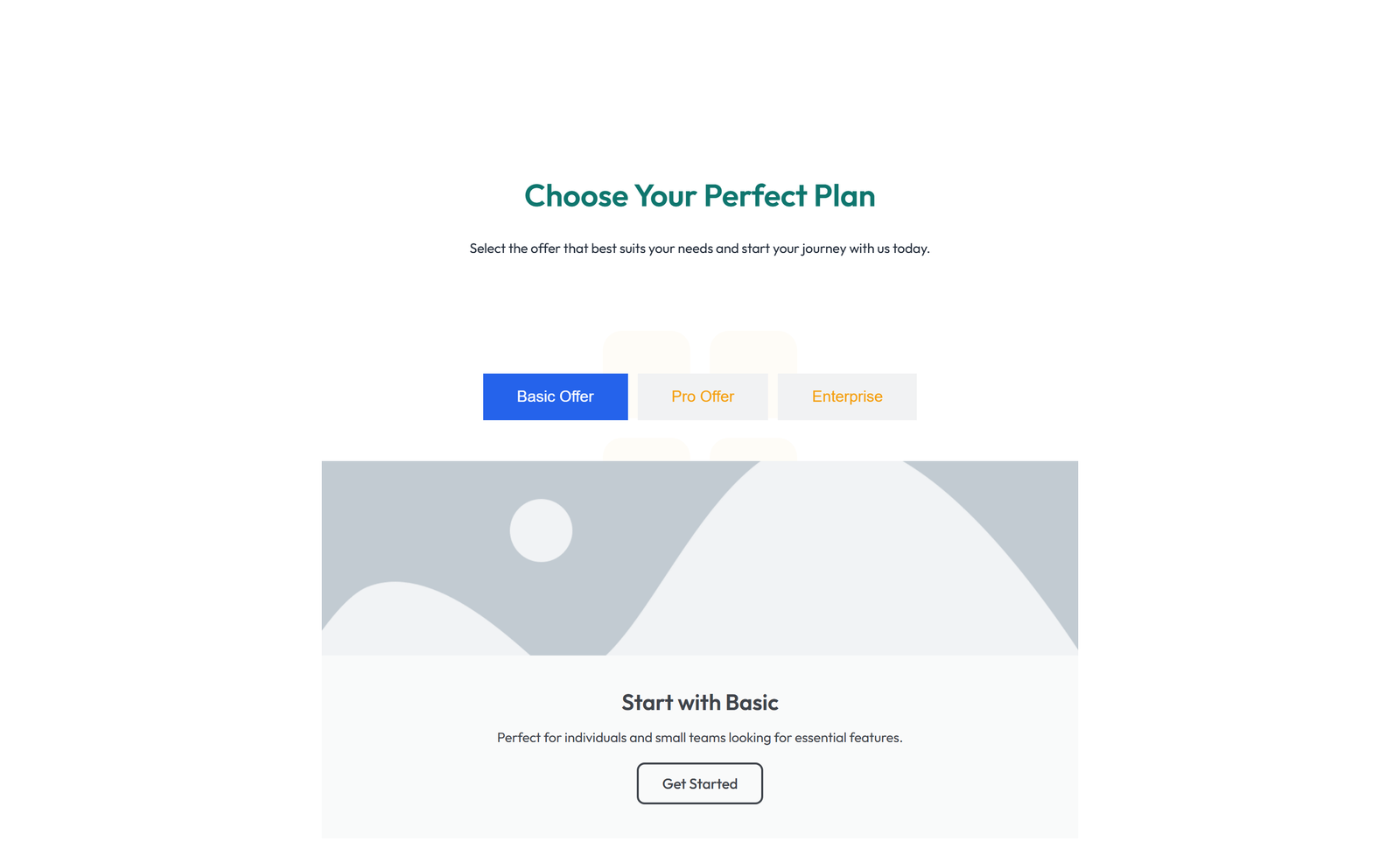
Task: Click the Basic plan description text
Action: 699,737
